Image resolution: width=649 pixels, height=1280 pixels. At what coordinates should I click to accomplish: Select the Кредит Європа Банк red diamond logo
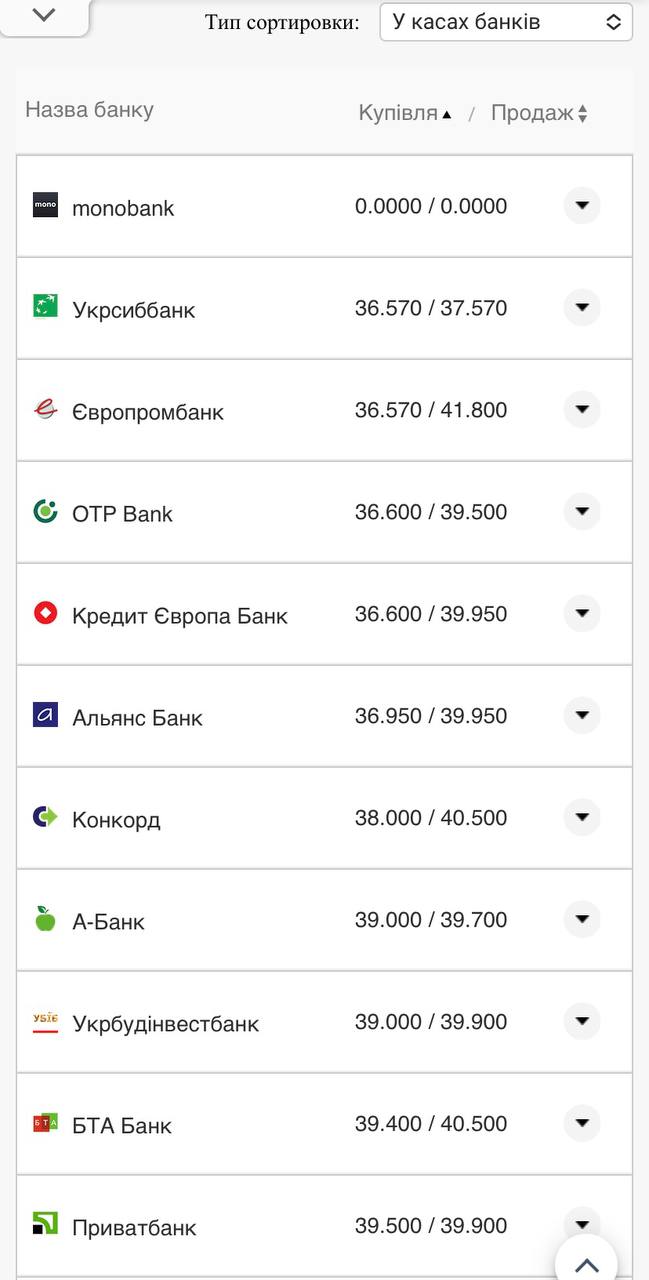coord(46,614)
